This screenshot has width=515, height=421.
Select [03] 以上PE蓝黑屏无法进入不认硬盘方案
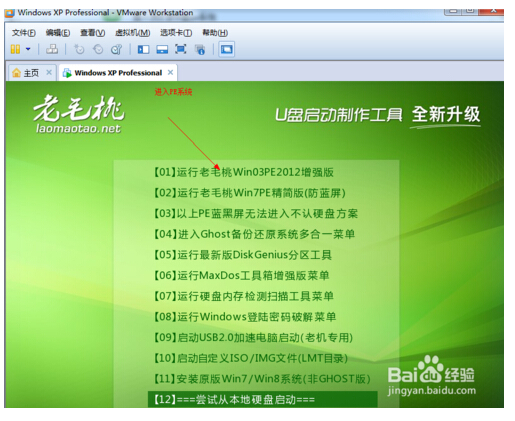[x=255, y=214]
